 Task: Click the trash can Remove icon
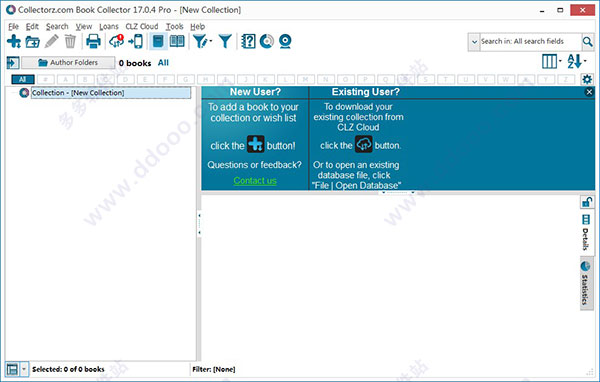tap(70, 41)
